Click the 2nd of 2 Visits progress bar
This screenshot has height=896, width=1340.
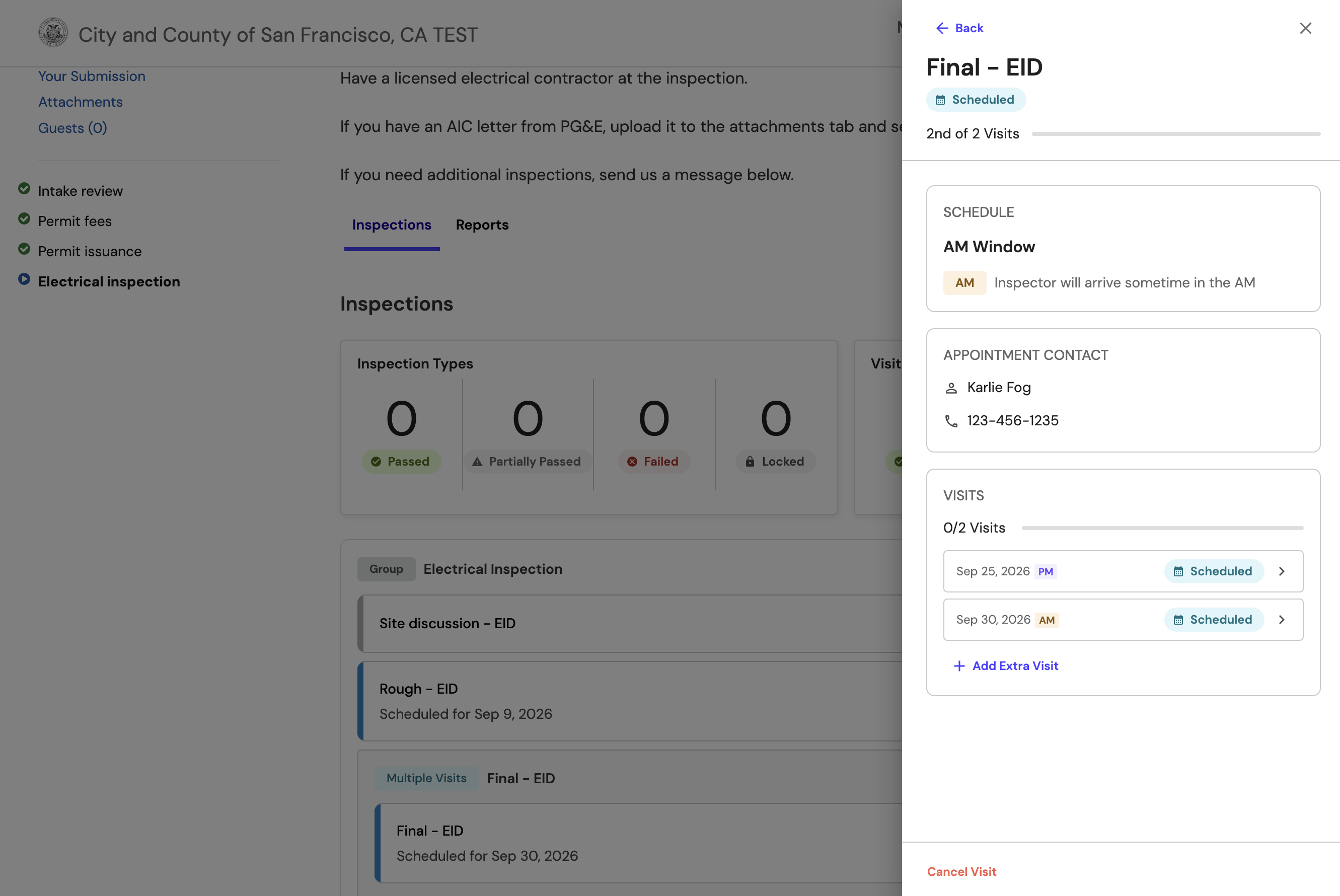[1175, 134]
